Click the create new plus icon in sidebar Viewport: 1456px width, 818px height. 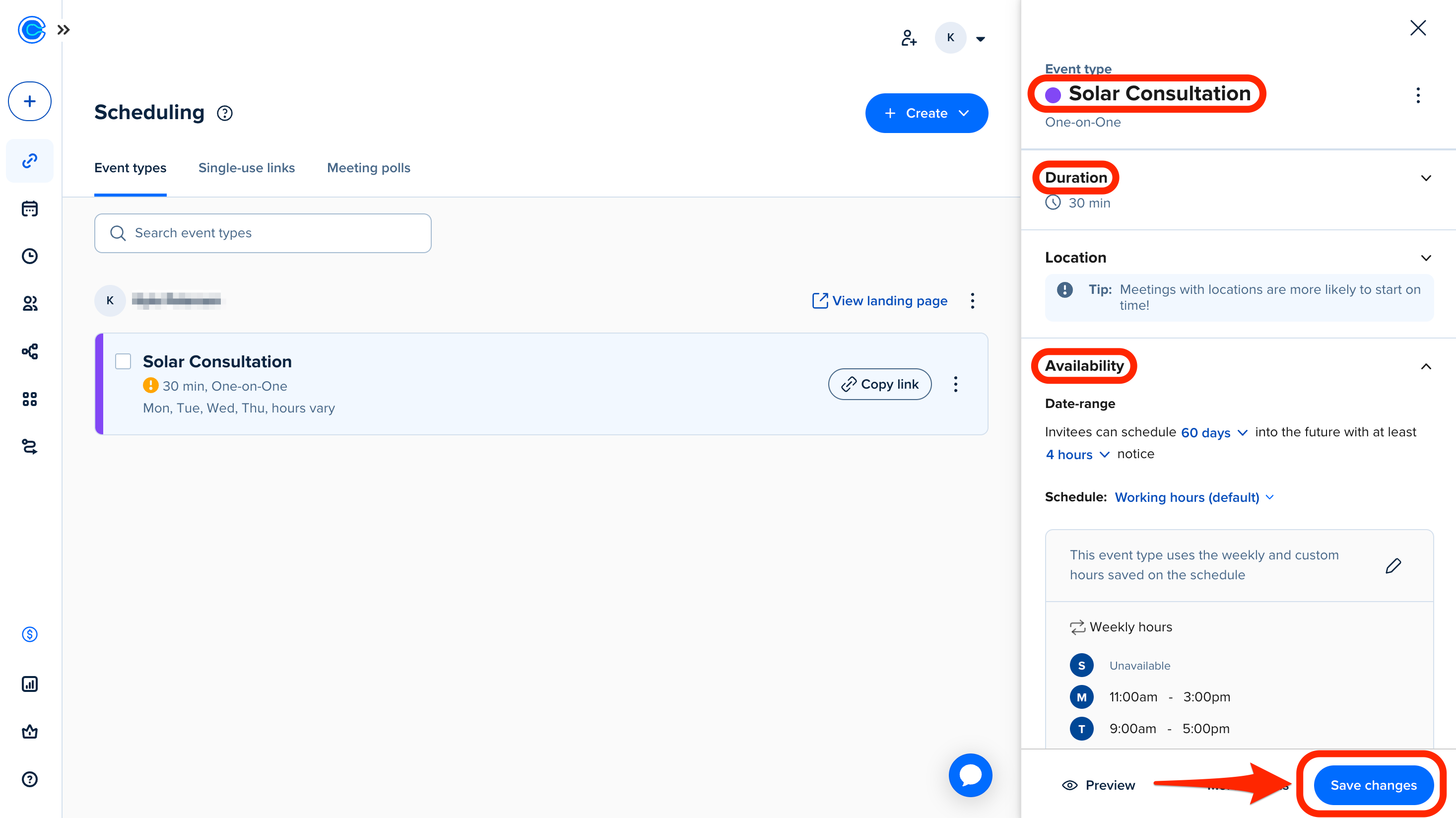coord(29,101)
